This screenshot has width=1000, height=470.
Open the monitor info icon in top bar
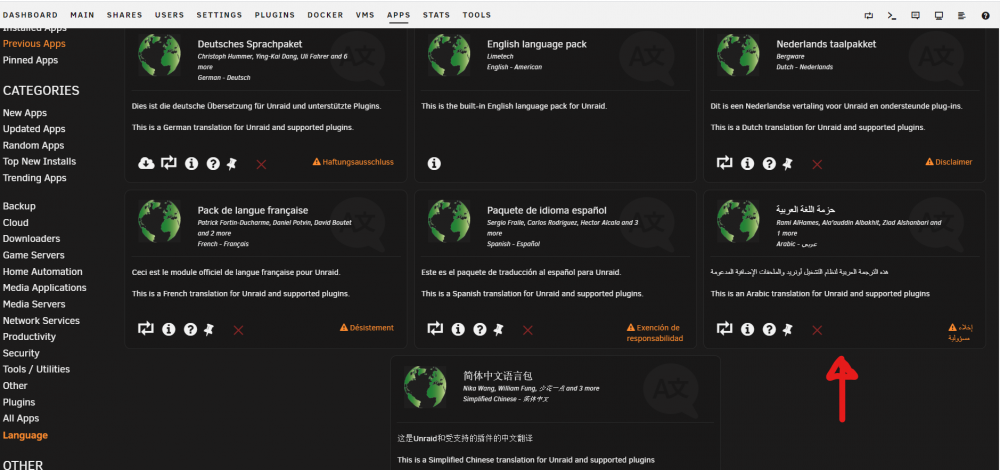939,16
